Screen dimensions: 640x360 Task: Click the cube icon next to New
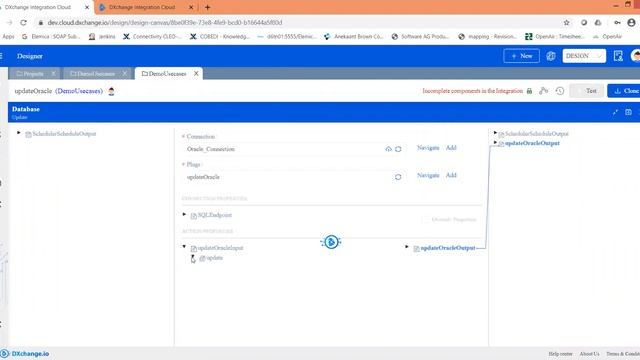551,56
